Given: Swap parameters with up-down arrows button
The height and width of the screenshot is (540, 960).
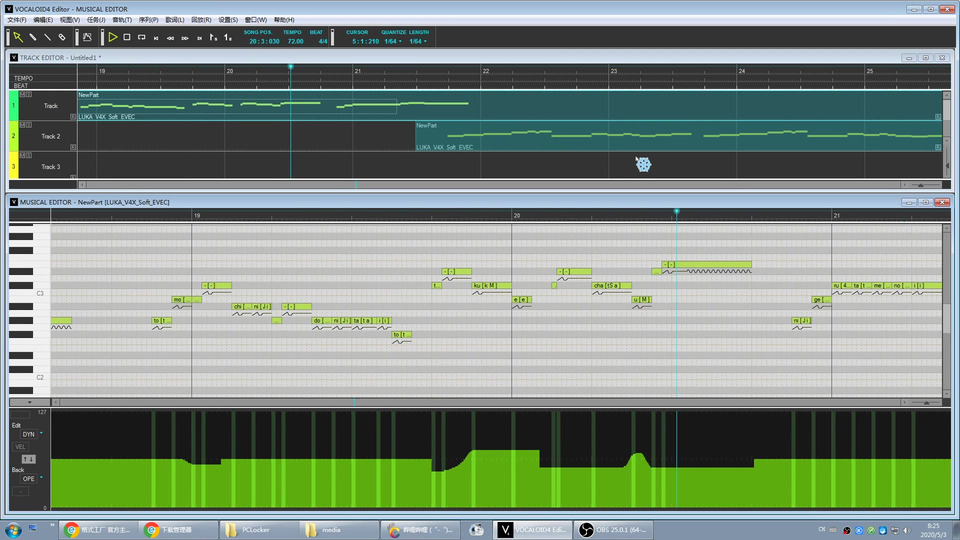Looking at the screenshot, I should tap(29, 459).
